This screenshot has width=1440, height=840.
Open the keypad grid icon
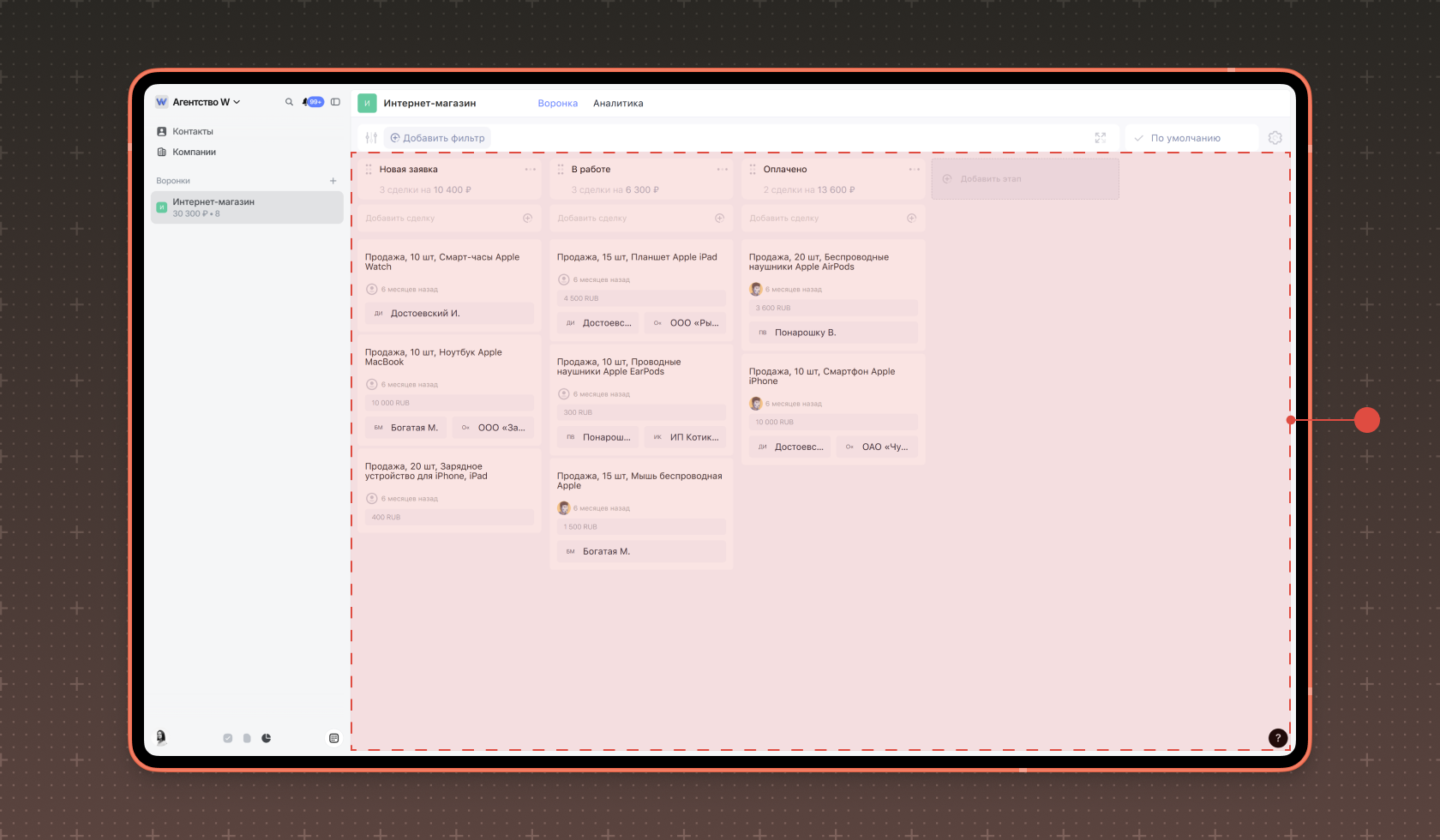(334, 738)
